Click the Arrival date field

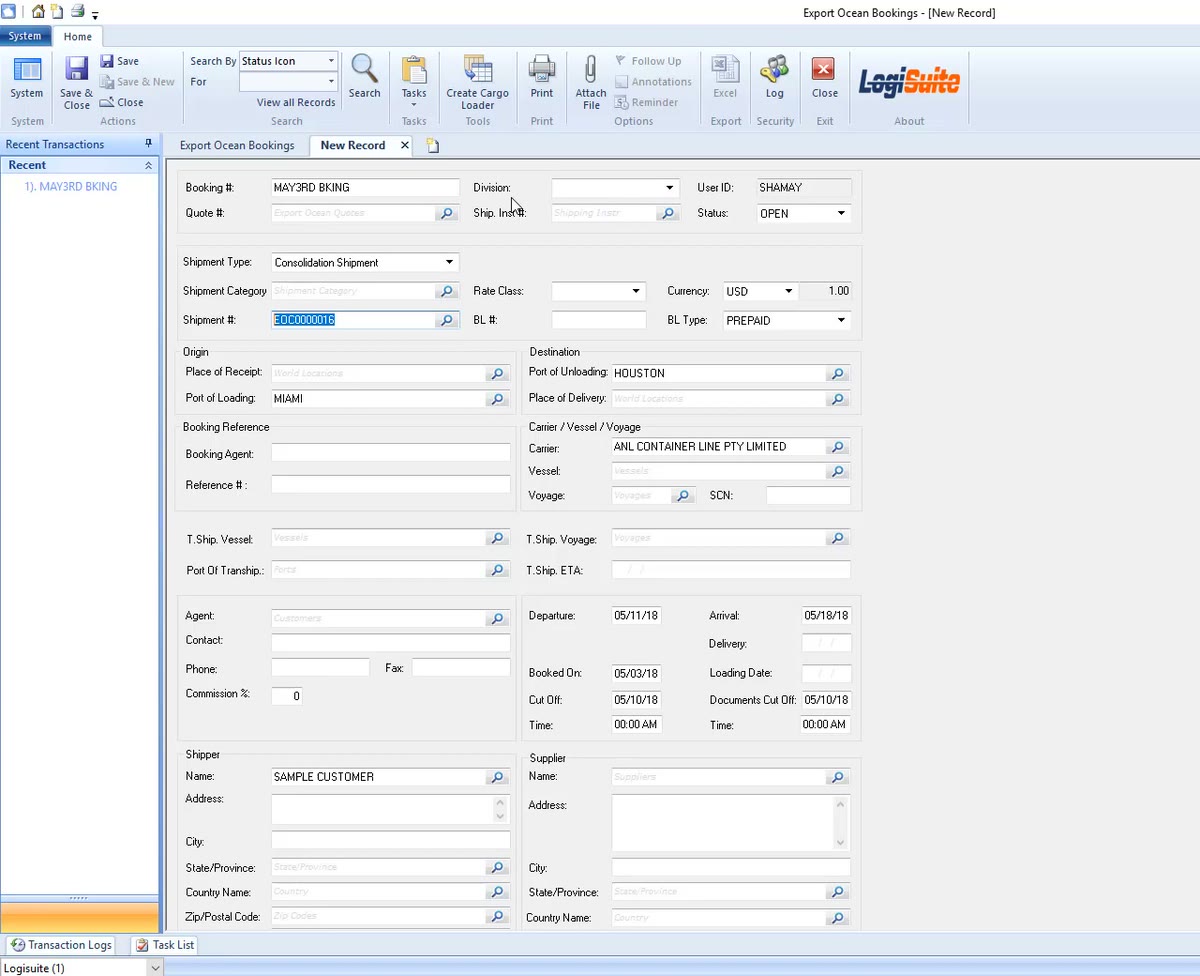tap(827, 616)
